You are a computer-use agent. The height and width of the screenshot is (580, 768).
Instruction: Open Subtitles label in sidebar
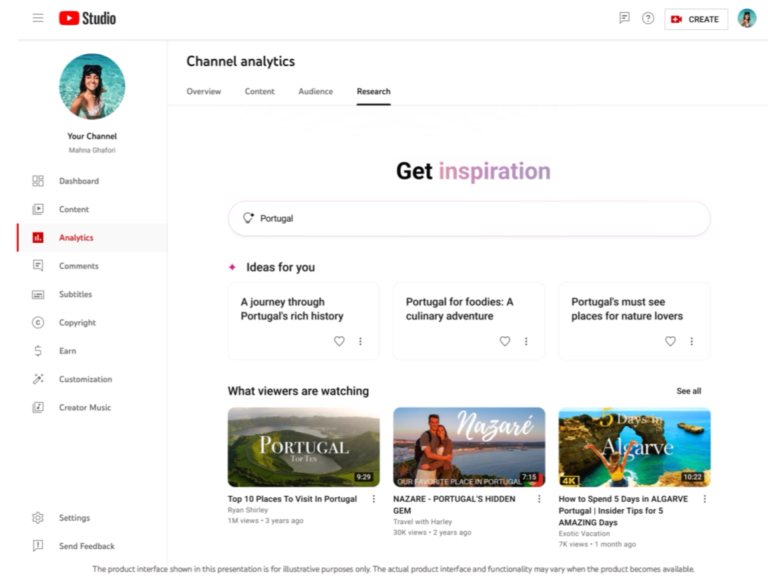75,294
